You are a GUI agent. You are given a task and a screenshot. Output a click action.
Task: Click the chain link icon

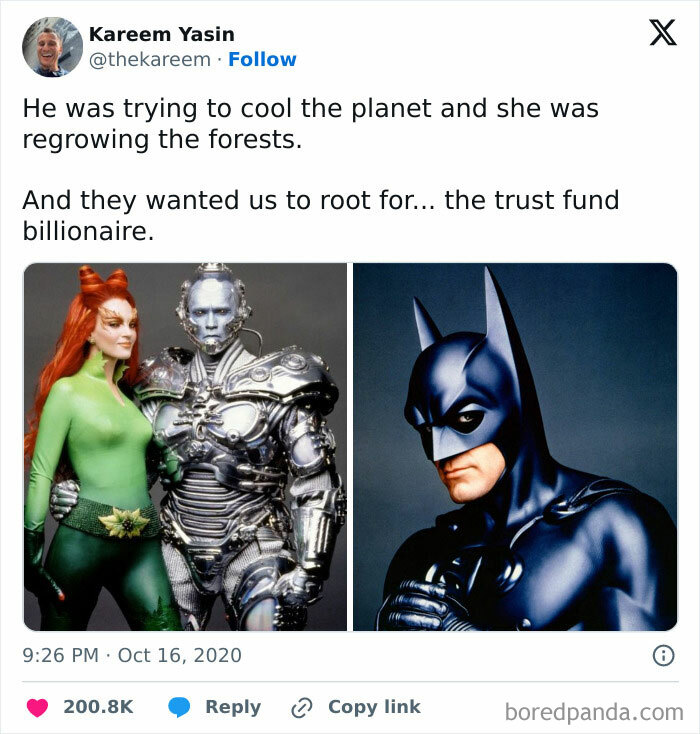pyautogui.click(x=301, y=707)
